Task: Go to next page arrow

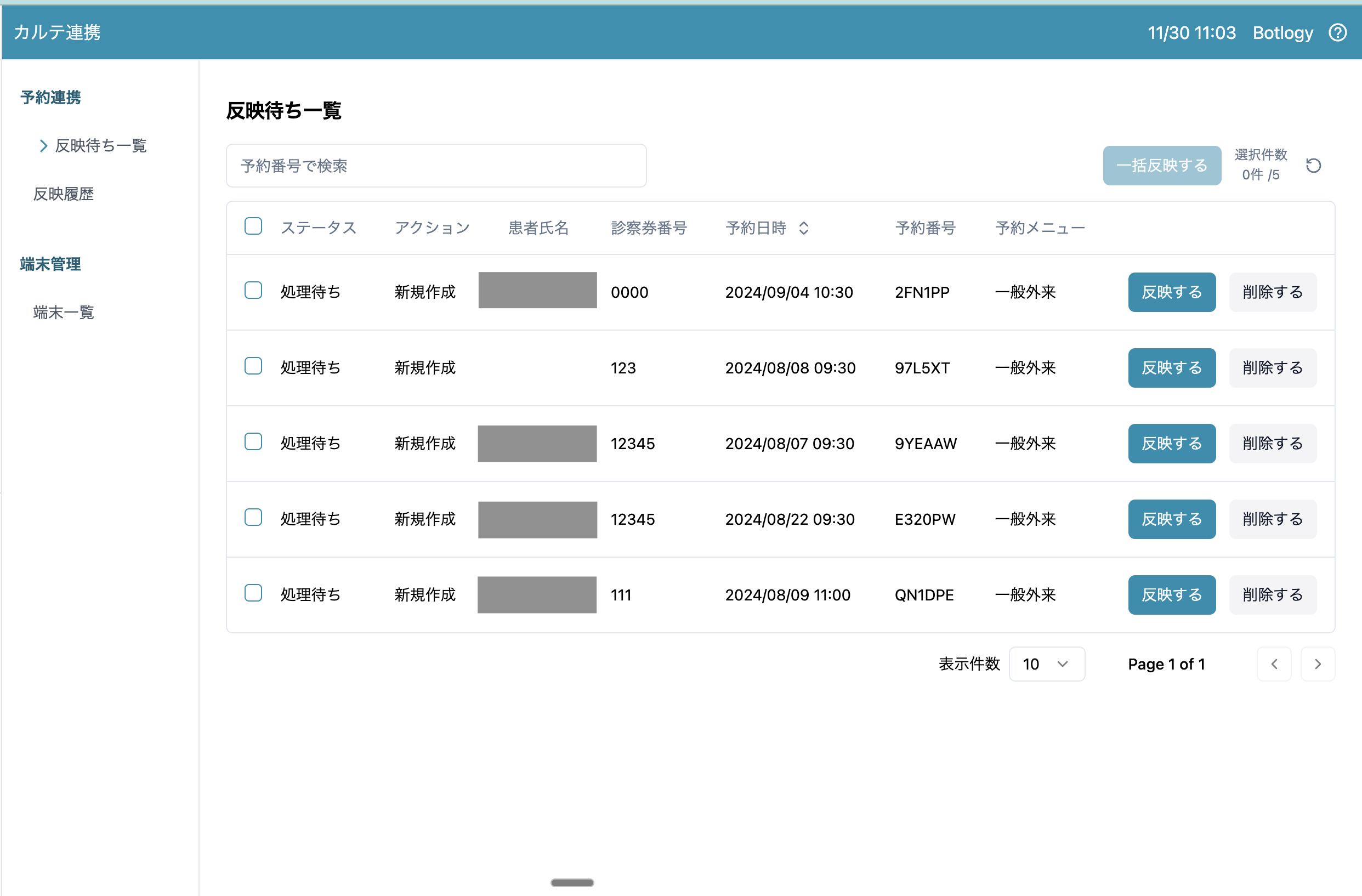Action: [x=1318, y=664]
